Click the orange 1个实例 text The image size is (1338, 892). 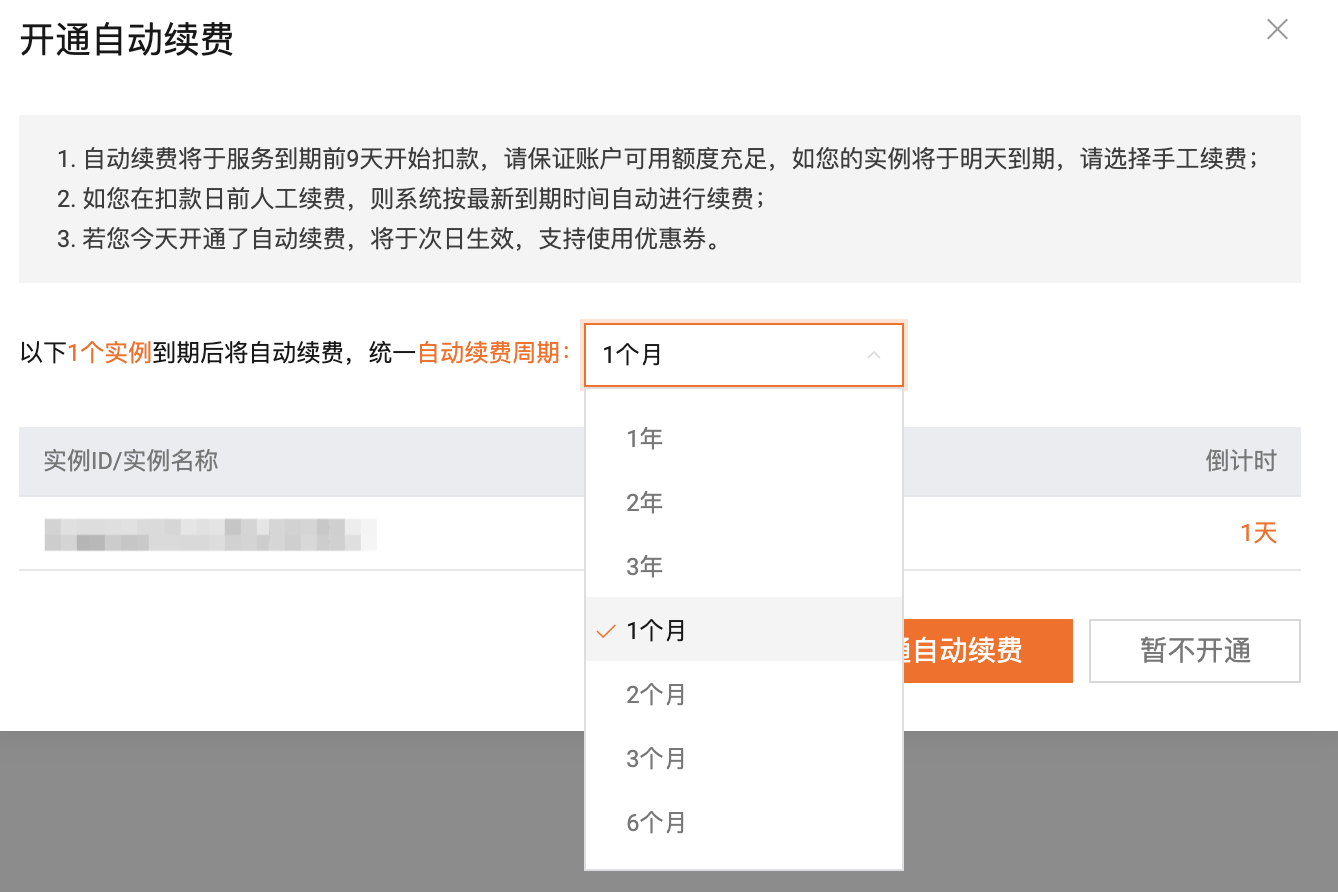tap(109, 353)
